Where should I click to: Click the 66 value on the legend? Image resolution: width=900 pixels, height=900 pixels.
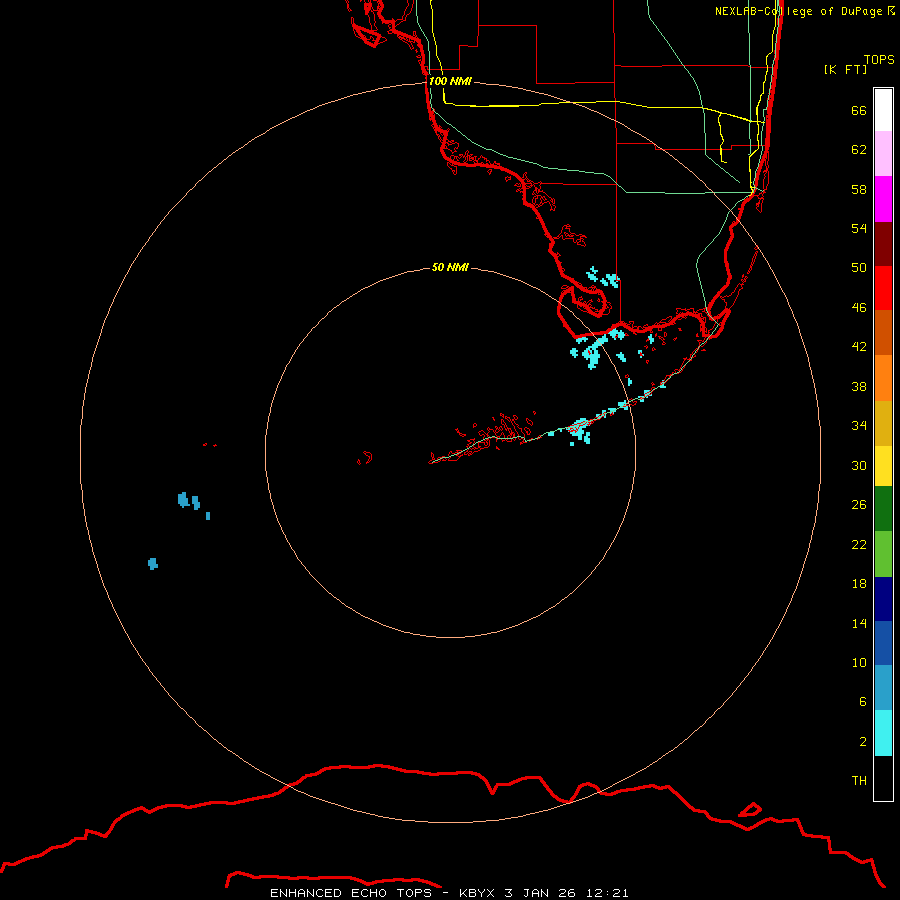pyautogui.click(x=859, y=110)
